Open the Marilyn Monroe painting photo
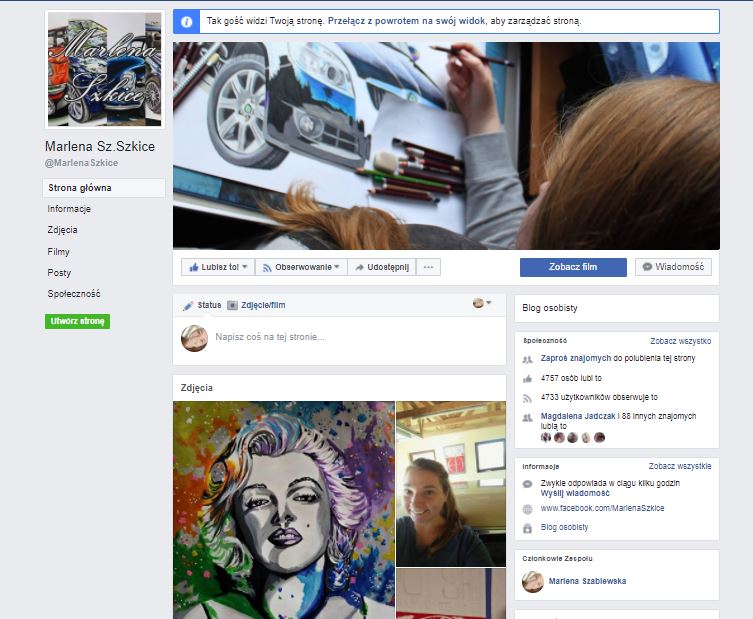 coord(284,510)
